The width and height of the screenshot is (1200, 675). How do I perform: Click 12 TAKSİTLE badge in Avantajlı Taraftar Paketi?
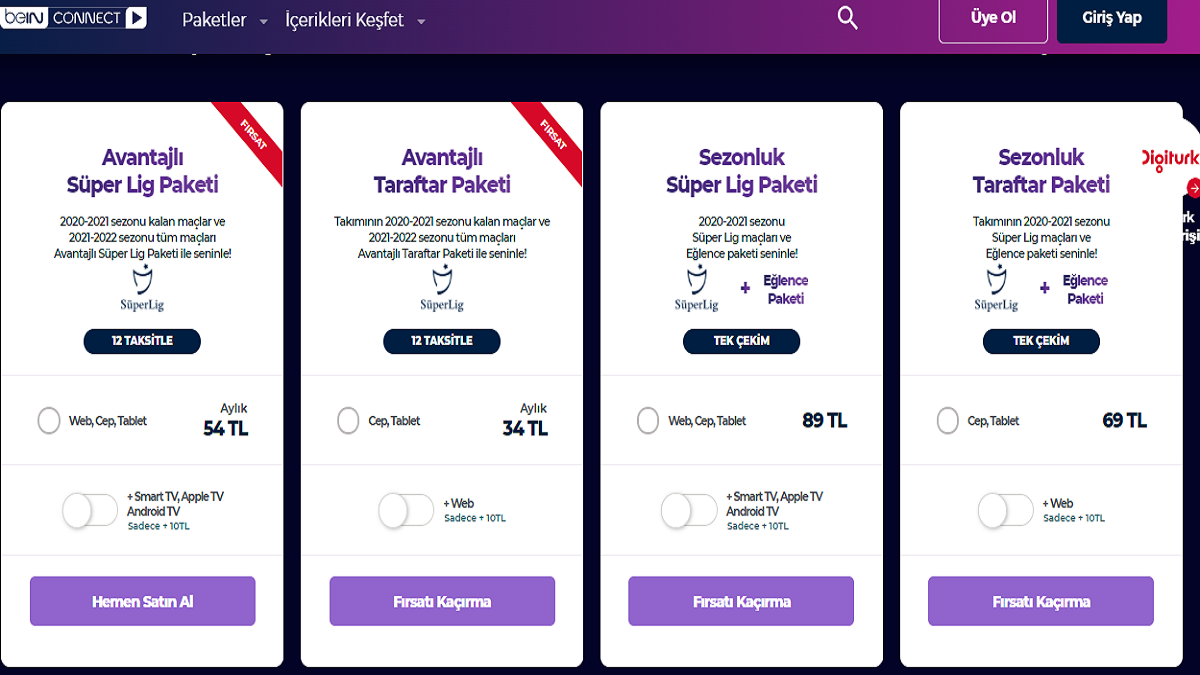click(x=442, y=341)
